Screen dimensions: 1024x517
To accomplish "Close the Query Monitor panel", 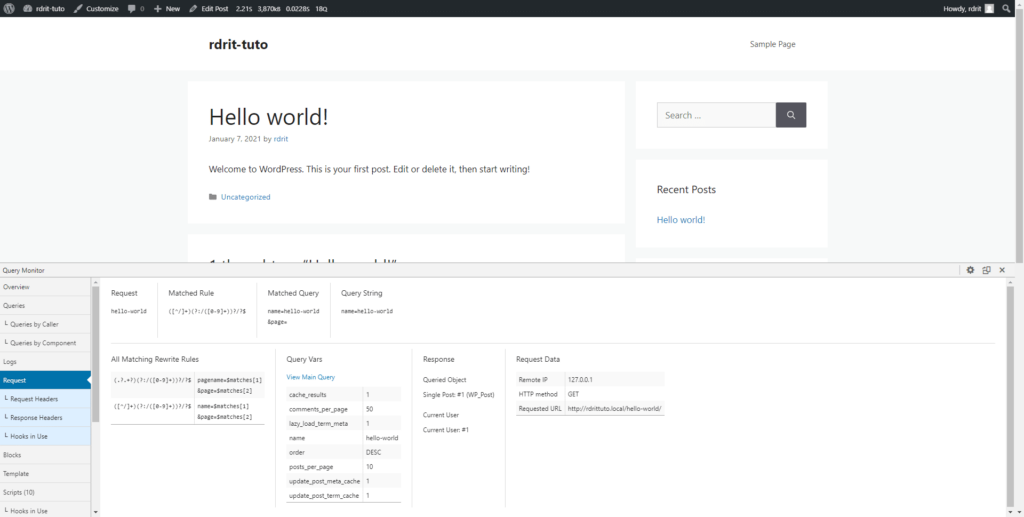I will point(1002,270).
